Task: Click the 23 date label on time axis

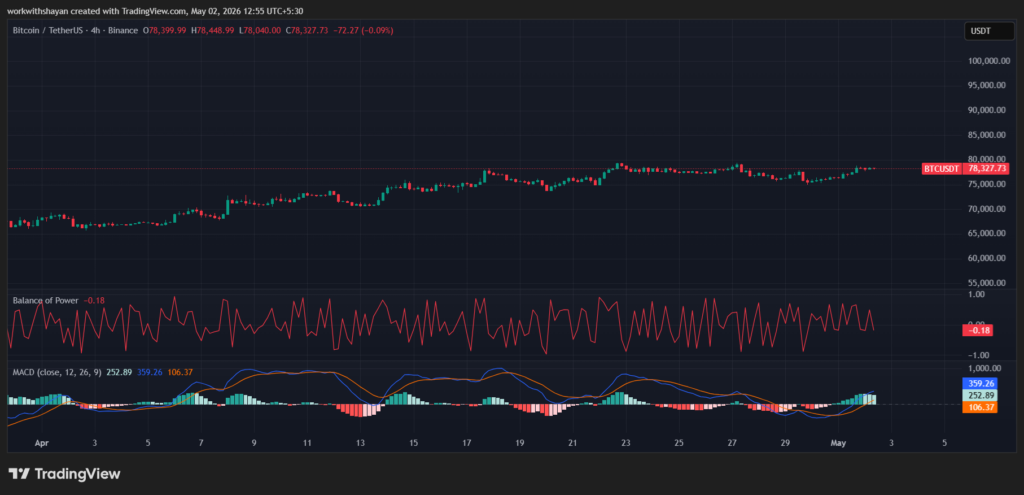Action: point(626,443)
